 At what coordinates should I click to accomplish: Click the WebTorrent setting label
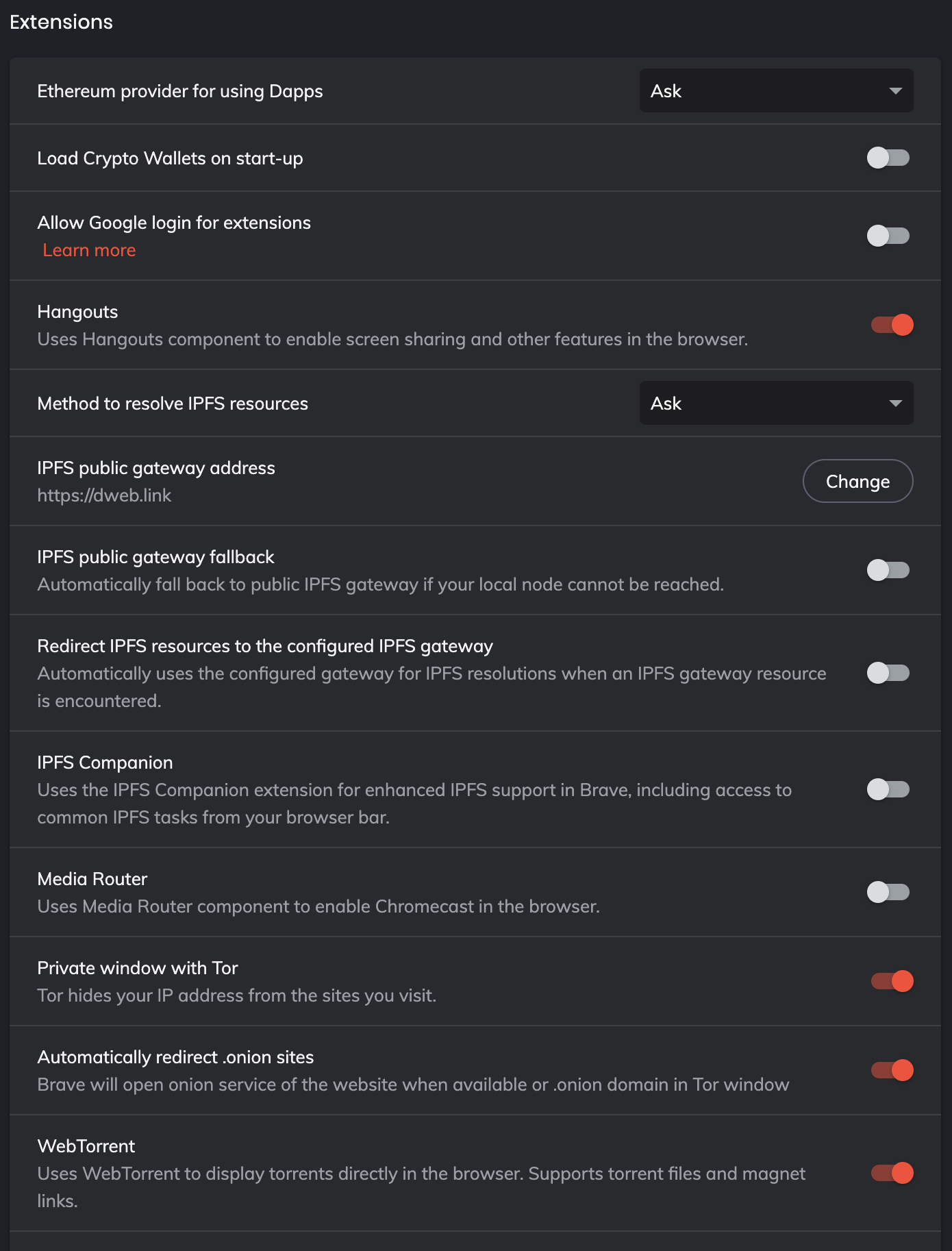pyautogui.click(x=86, y=1146)
